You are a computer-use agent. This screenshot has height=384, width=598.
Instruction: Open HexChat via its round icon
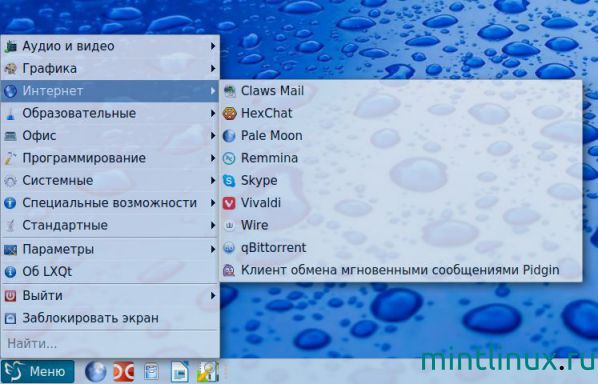(229, 113)
